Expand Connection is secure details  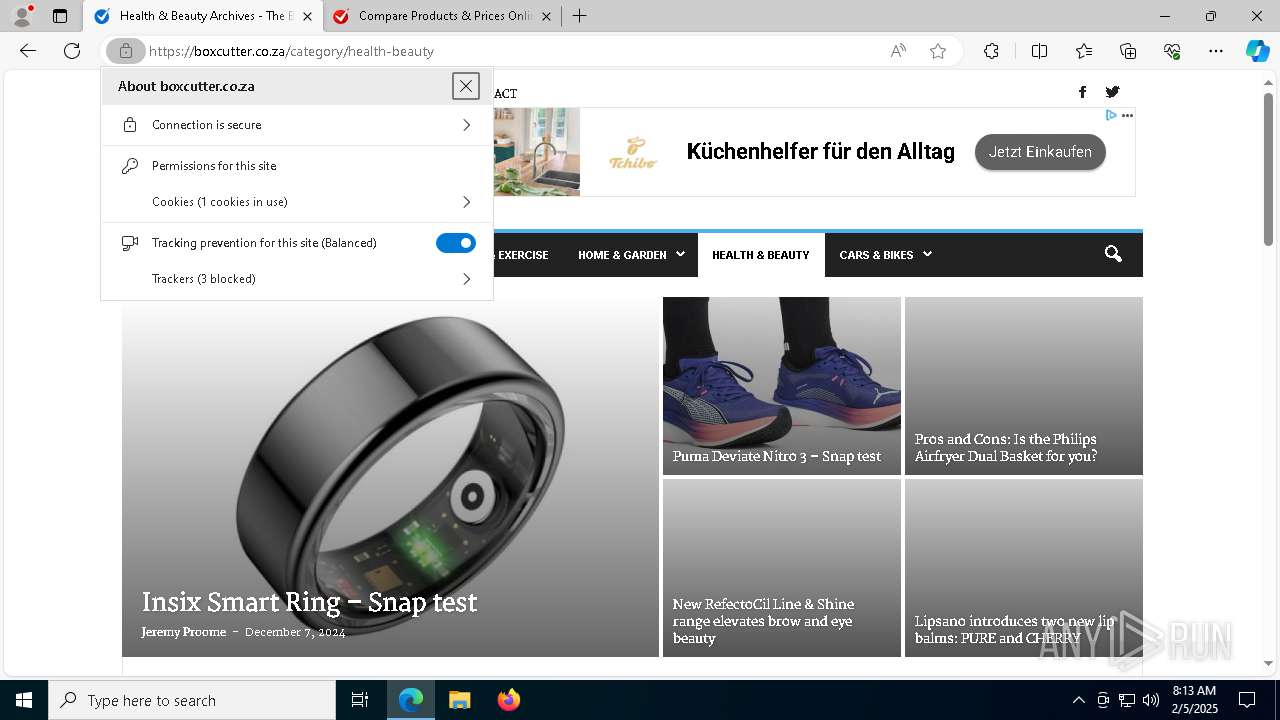click(x=297, y=125)
